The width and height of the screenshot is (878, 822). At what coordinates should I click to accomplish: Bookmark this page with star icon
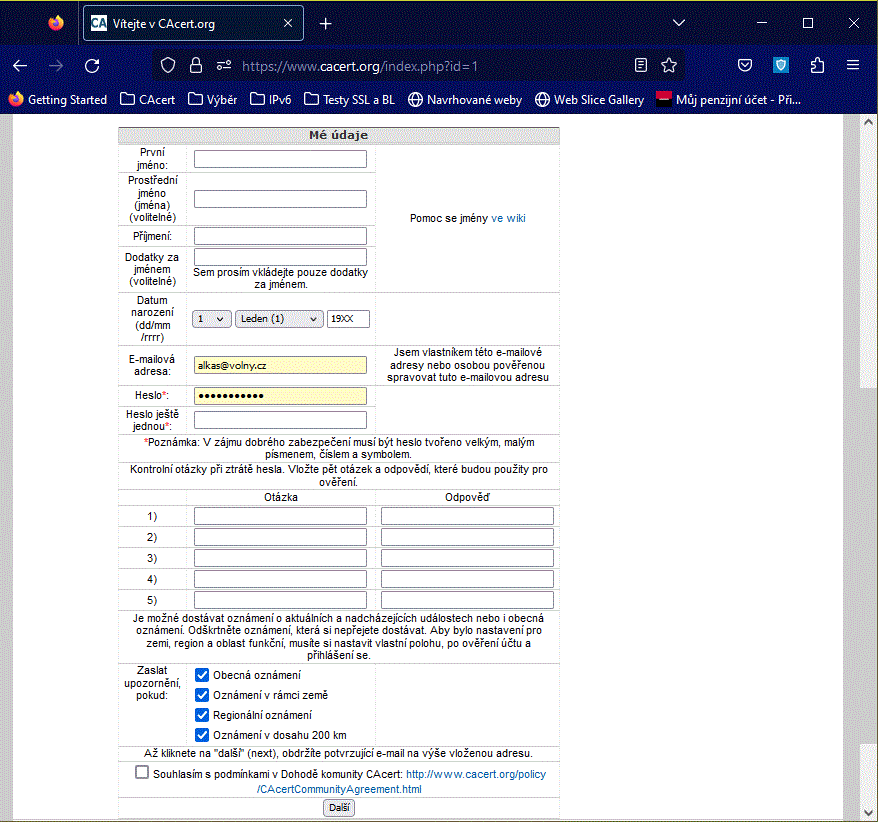(x=669, y=65)
